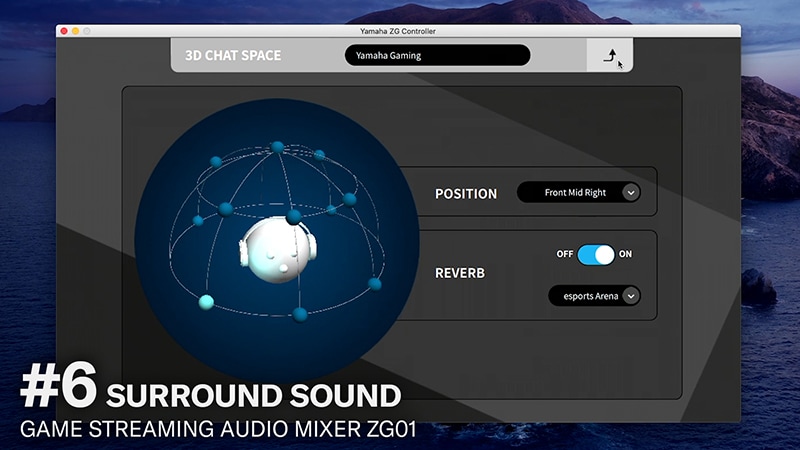Screen dimensions: 800x450
Task: Click the return arrow icon in header
Action: (x=609, y=57)
